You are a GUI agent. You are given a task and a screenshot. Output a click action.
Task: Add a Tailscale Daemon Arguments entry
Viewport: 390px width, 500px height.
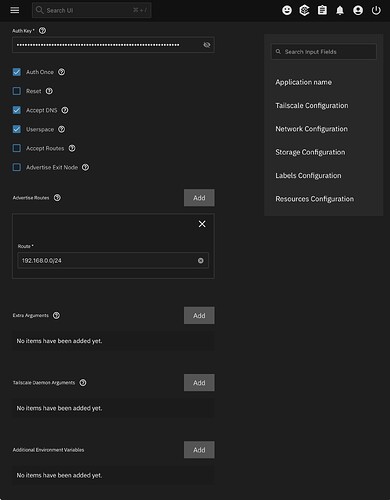(199, 383)
